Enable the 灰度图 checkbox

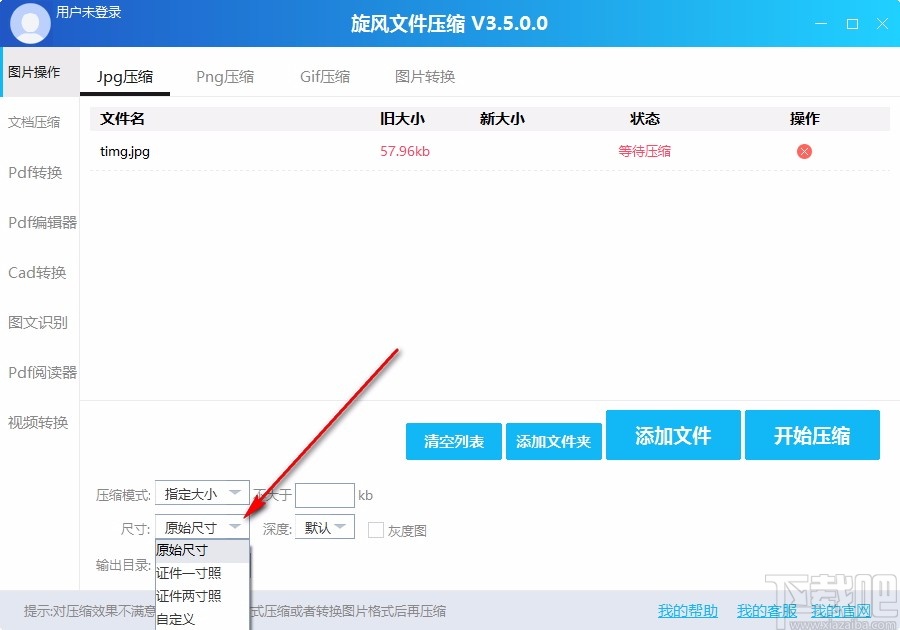point(375,530)
